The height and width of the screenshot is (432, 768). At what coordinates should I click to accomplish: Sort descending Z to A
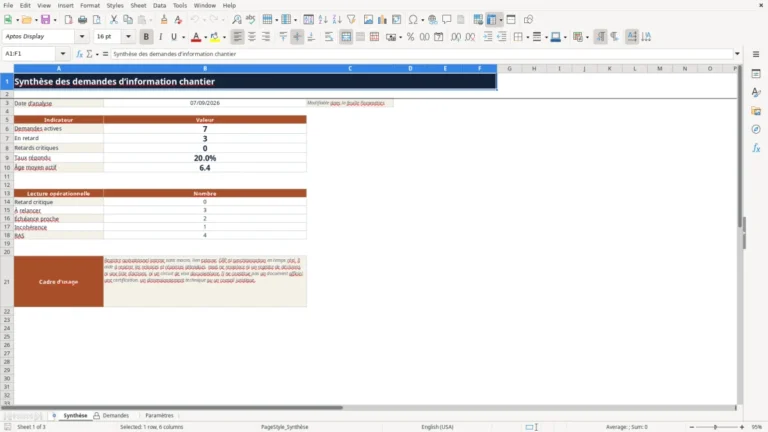click(337, 20)
